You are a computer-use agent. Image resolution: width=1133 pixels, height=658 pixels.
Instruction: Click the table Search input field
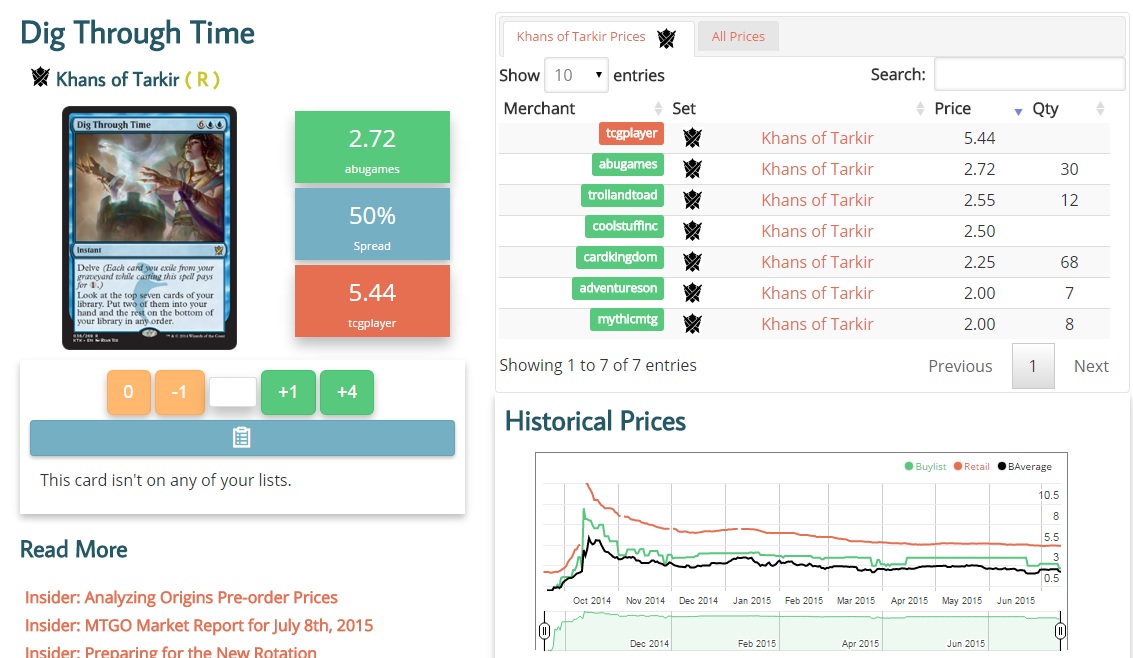point(1029,74)
